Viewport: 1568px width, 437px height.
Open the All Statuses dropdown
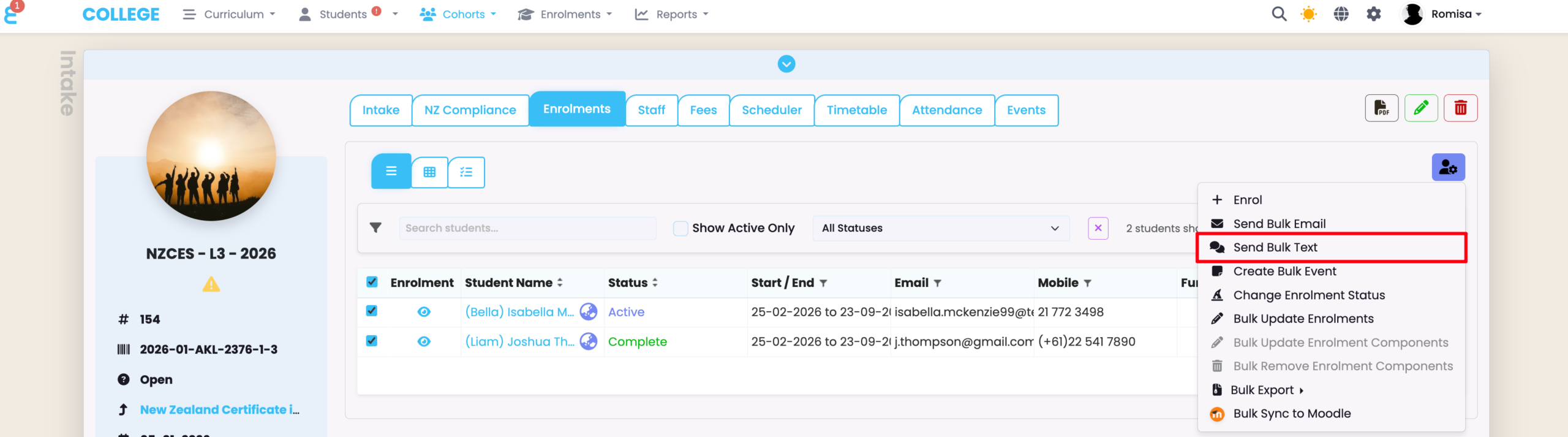pyautogui.click(x=940, y=228)
